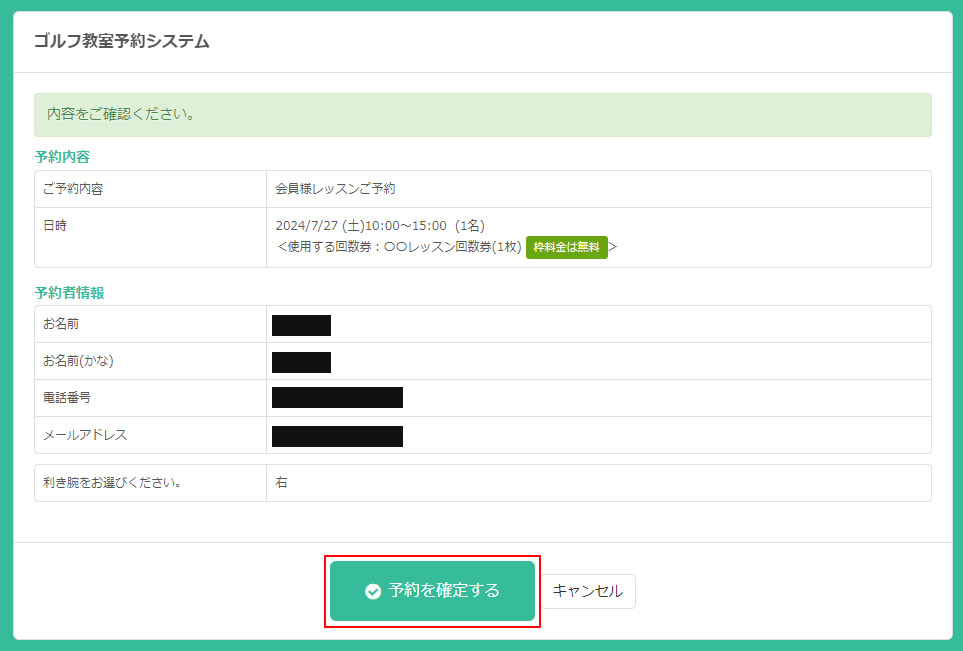This screenshot has width=963, height=651.
Task: Select the ご予約内容 row label
Action: pyautogui.click(x=73, y=189)
